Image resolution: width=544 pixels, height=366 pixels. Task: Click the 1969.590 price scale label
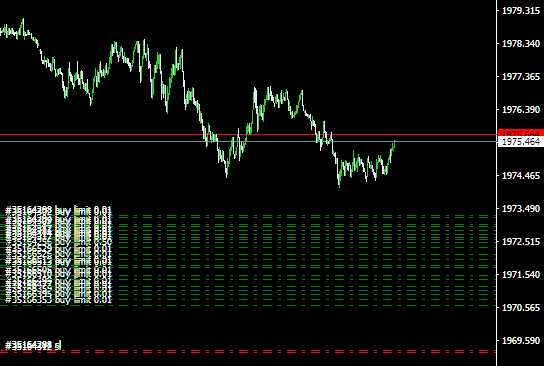[x=521, y=340]
